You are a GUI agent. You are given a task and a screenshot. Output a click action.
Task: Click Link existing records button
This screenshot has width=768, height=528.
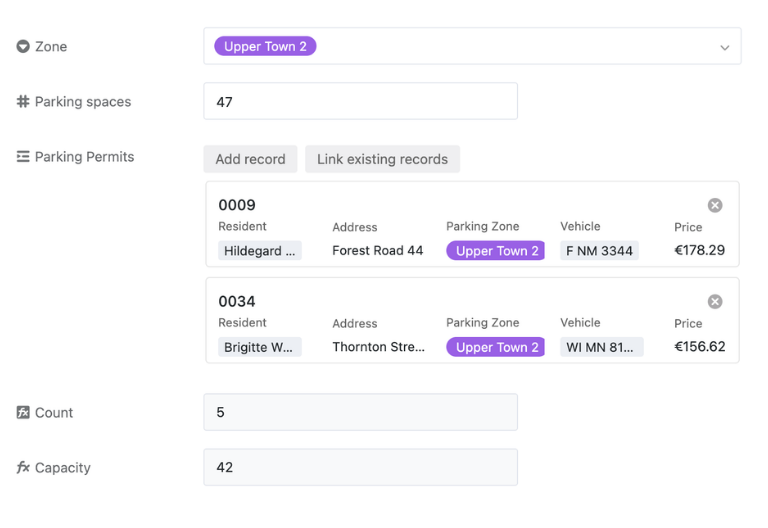[382, 159]
